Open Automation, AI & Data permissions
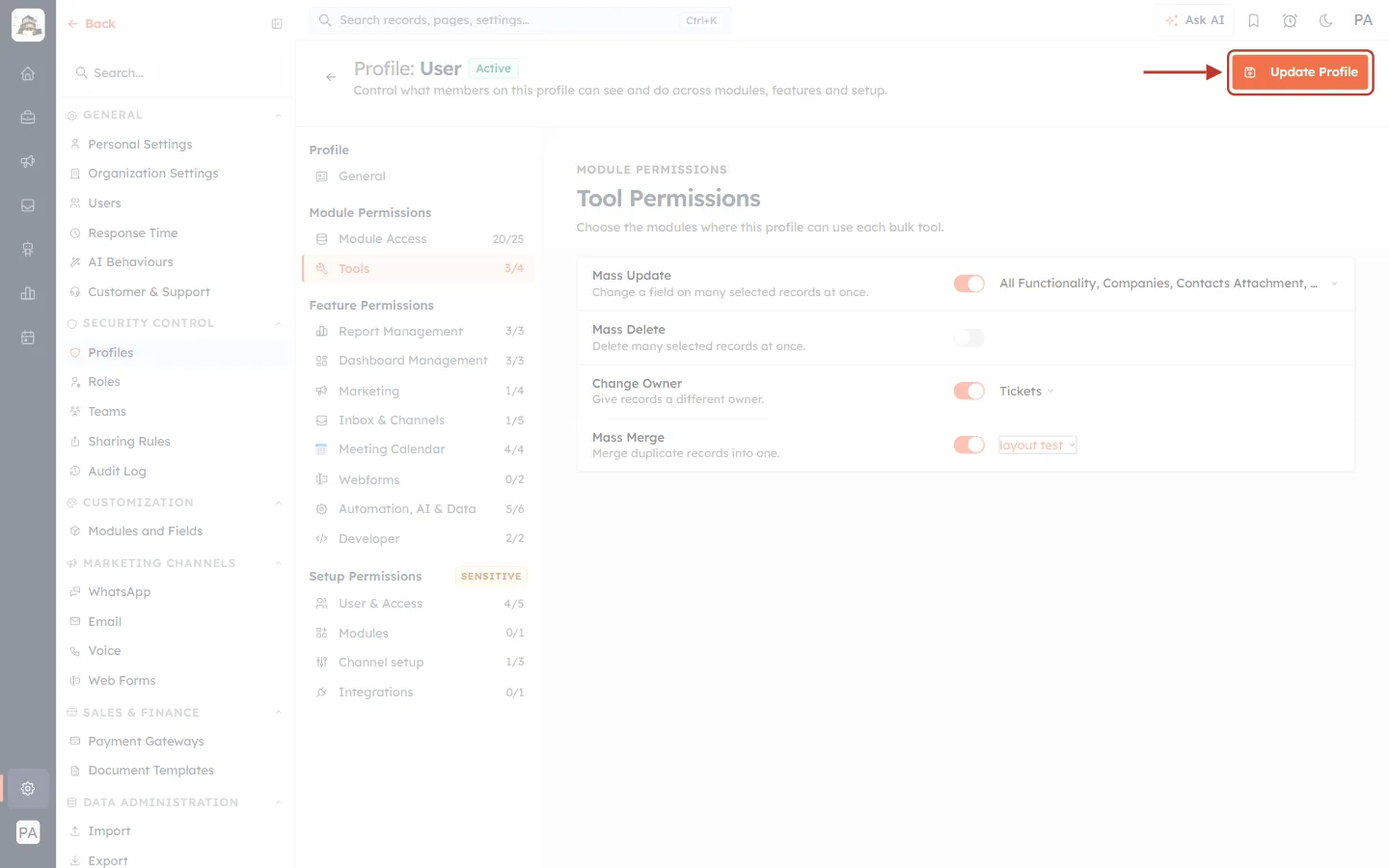The image size is (1389, 868). coord(419,509)
